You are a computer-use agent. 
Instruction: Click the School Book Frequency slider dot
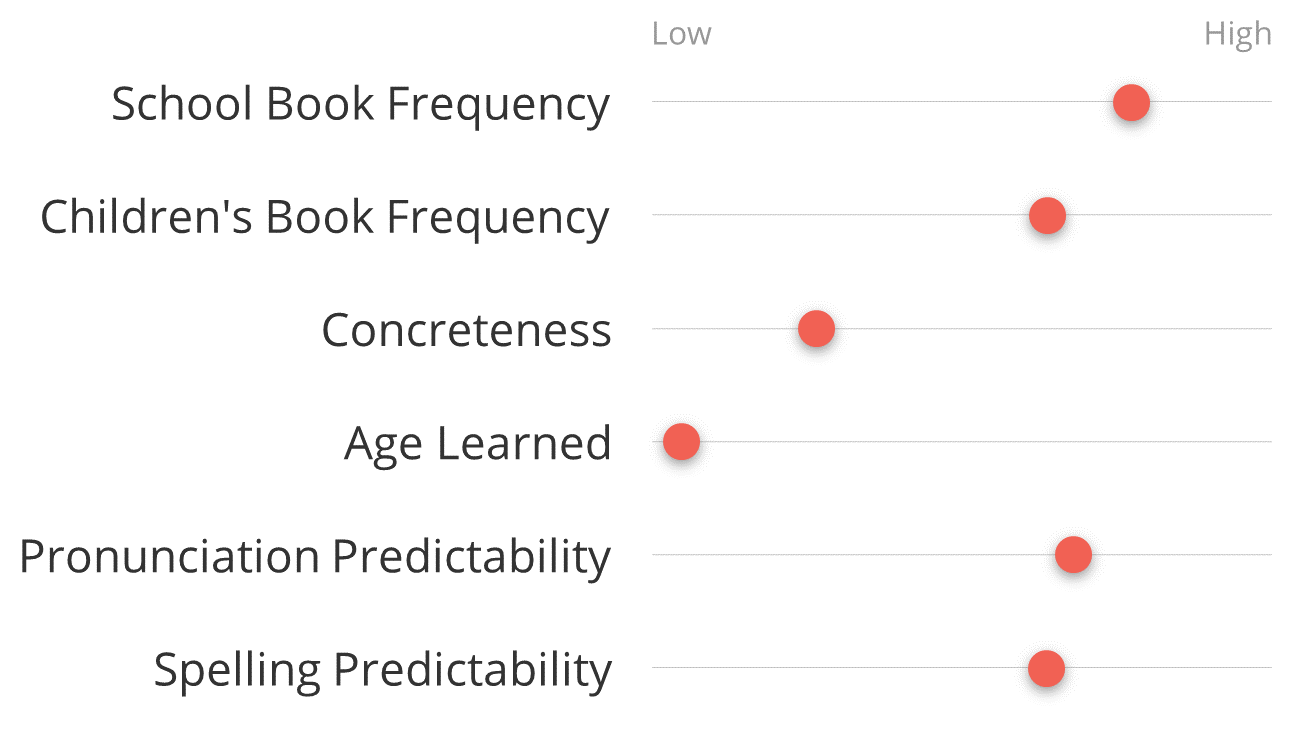(1131, 102)
